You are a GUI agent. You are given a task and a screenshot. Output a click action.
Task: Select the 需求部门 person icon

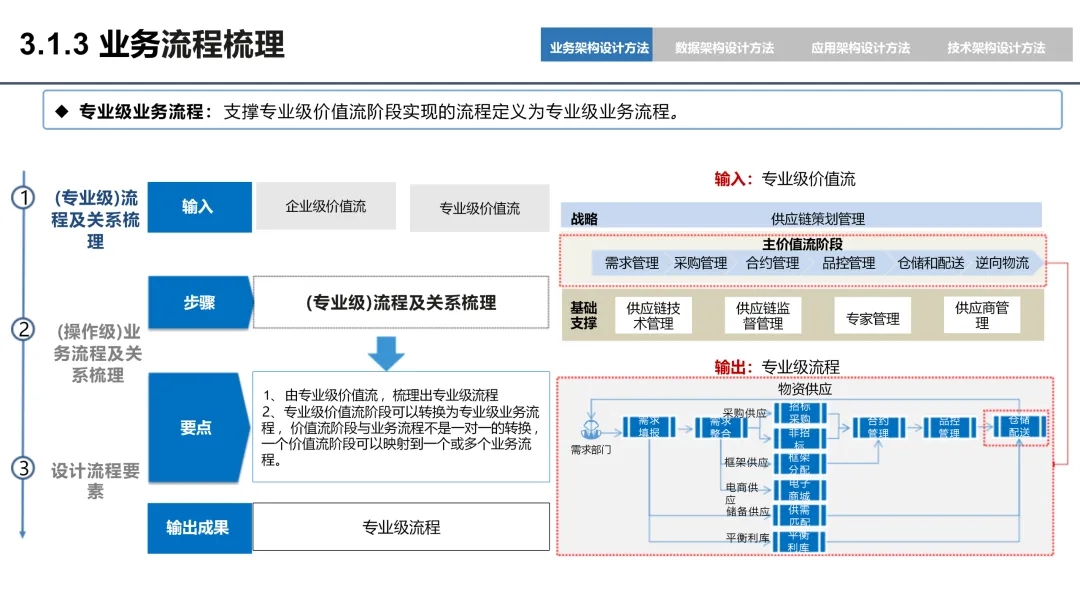point(590,429)
